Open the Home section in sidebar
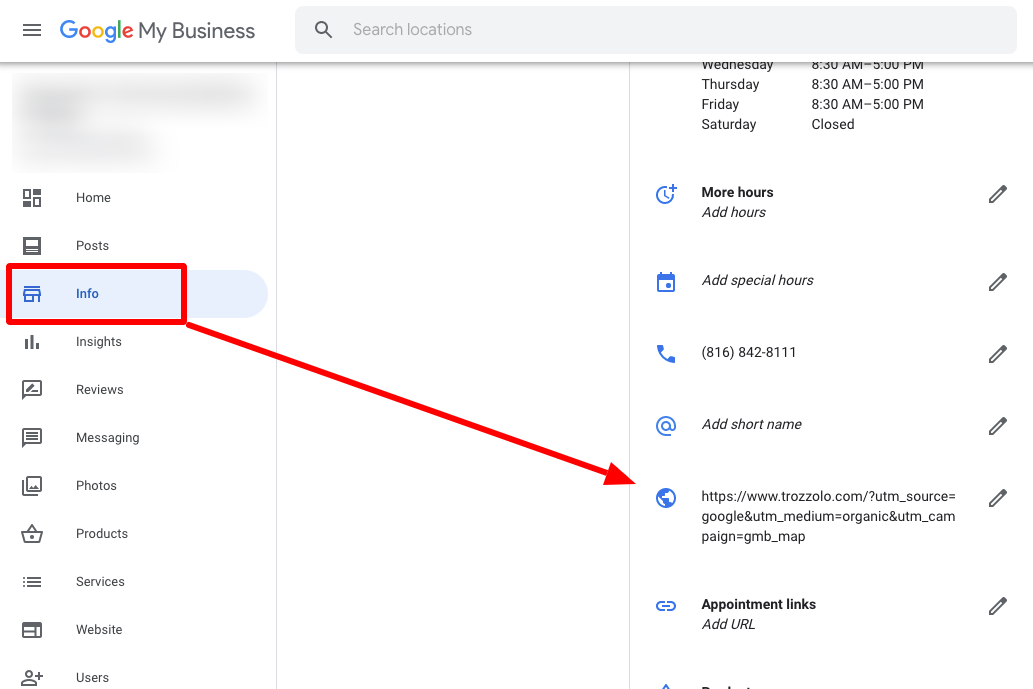Screen dimensions: 1033x689 pyautogui.click(x=93, y=198)
